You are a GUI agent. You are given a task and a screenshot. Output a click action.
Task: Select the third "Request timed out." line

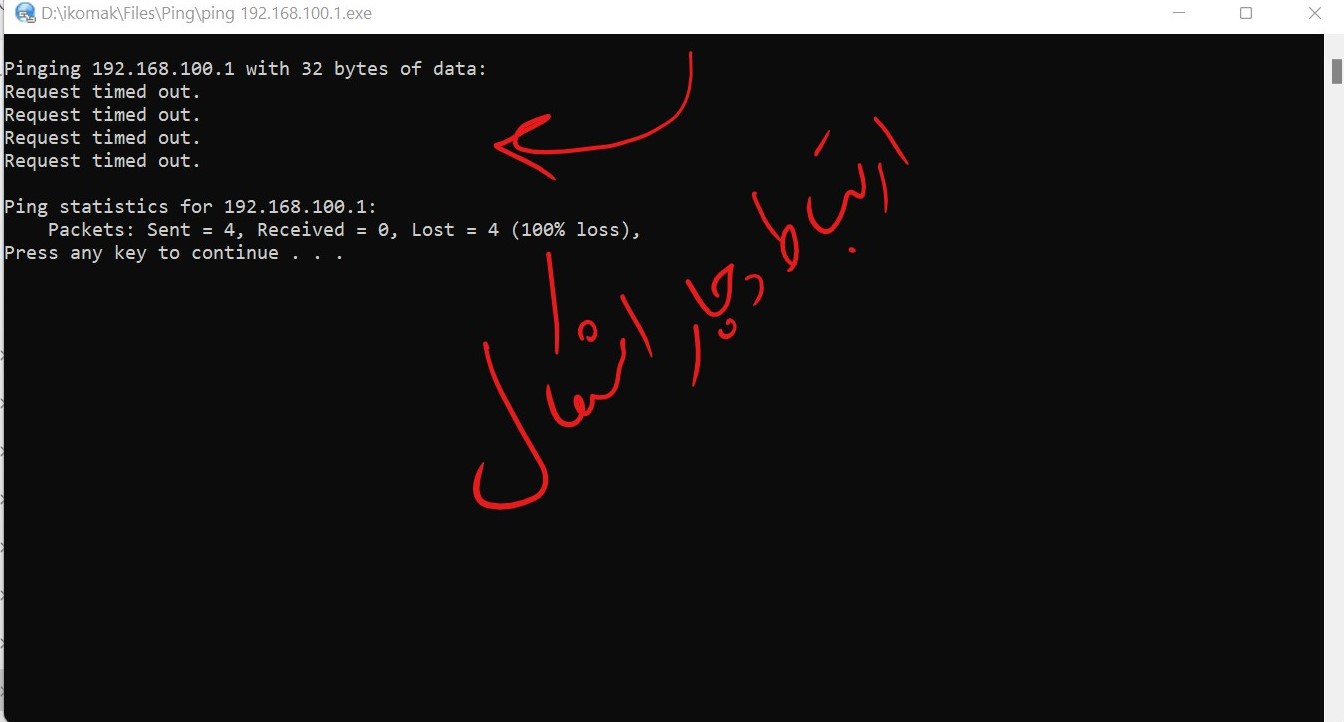102,138
